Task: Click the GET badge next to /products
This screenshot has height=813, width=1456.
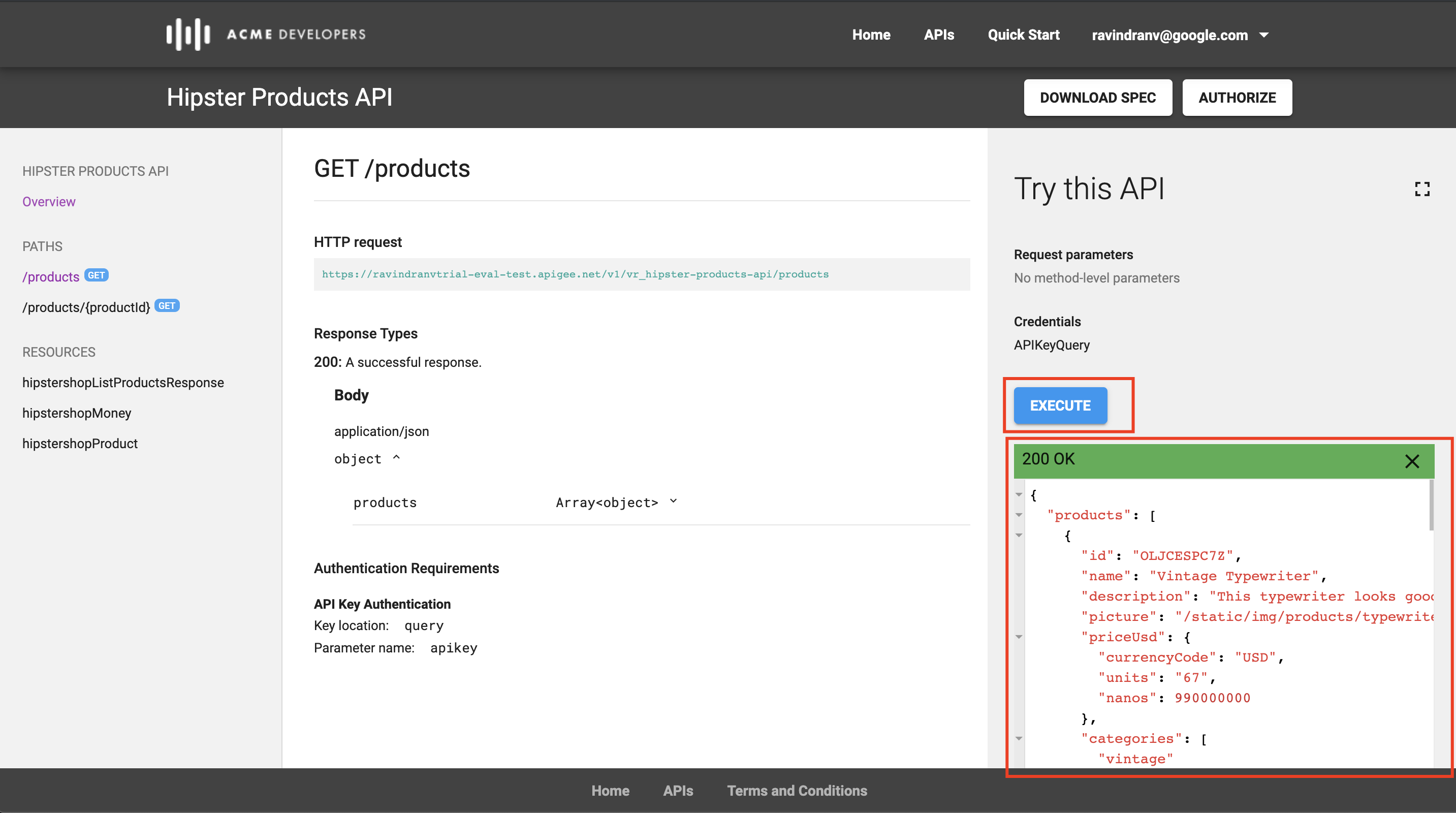Action: [96, 275]
